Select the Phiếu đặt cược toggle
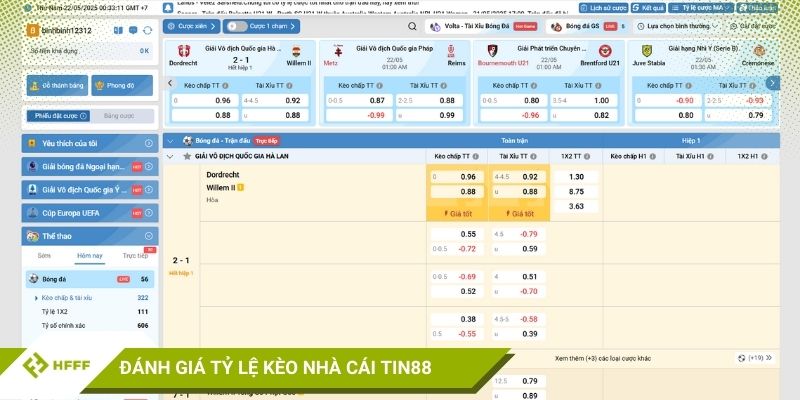Image resolution: width=800 pixels, height=400 pixels. click(58, 116)
